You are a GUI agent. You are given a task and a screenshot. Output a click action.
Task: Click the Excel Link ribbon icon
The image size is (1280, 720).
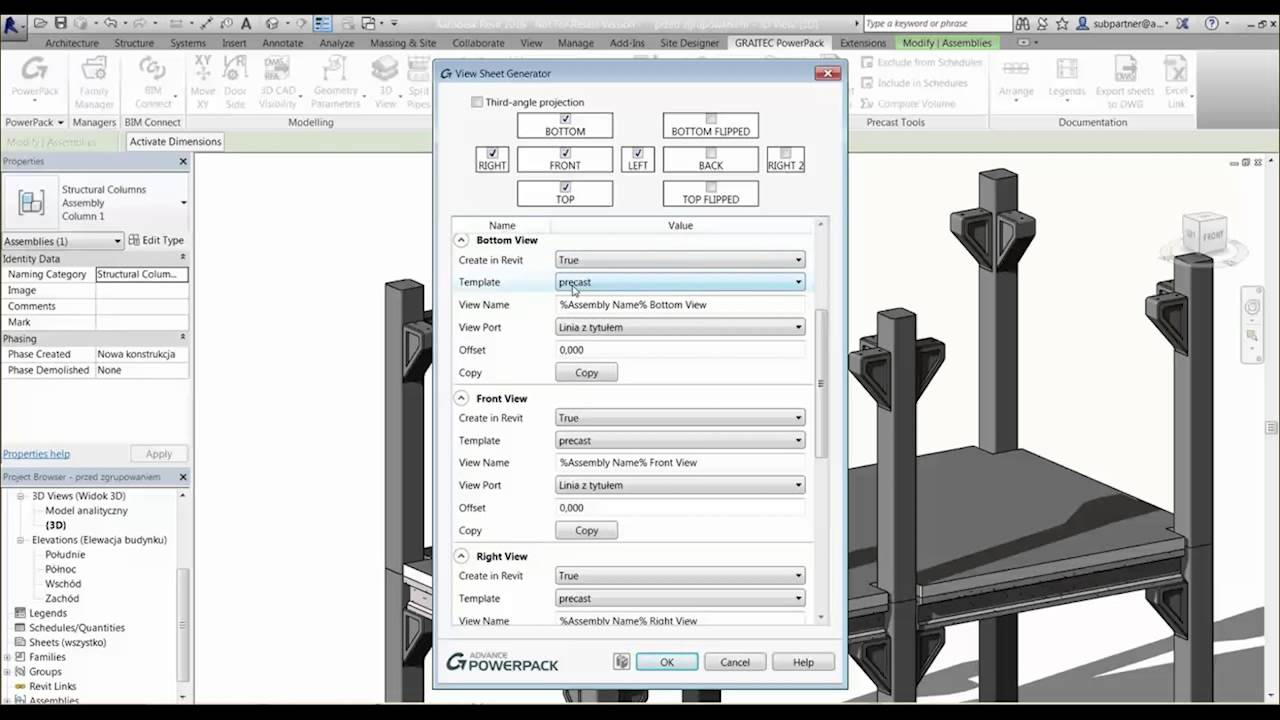pyautogui.click(x=1176, y=82)
